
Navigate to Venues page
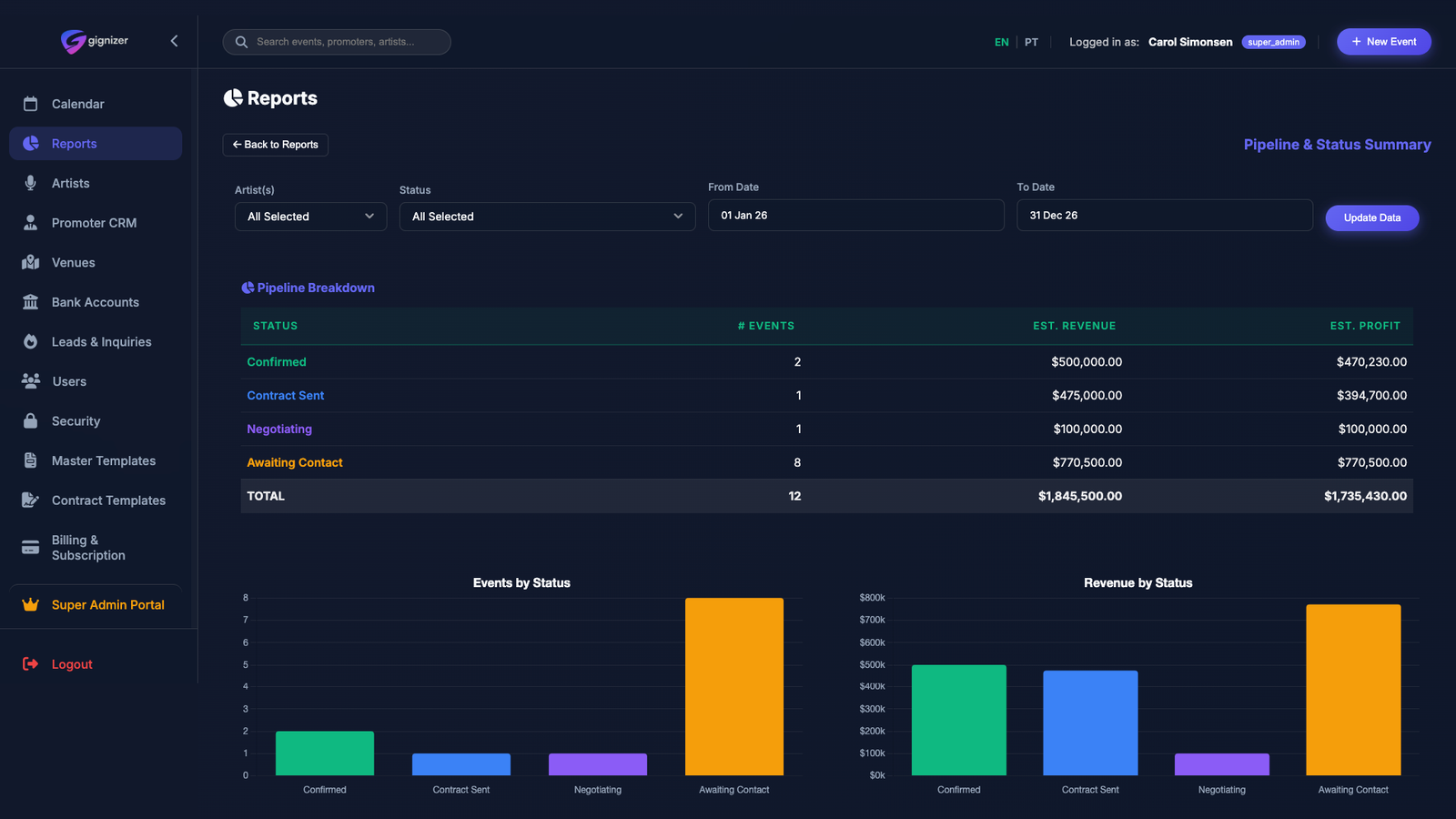96,262
